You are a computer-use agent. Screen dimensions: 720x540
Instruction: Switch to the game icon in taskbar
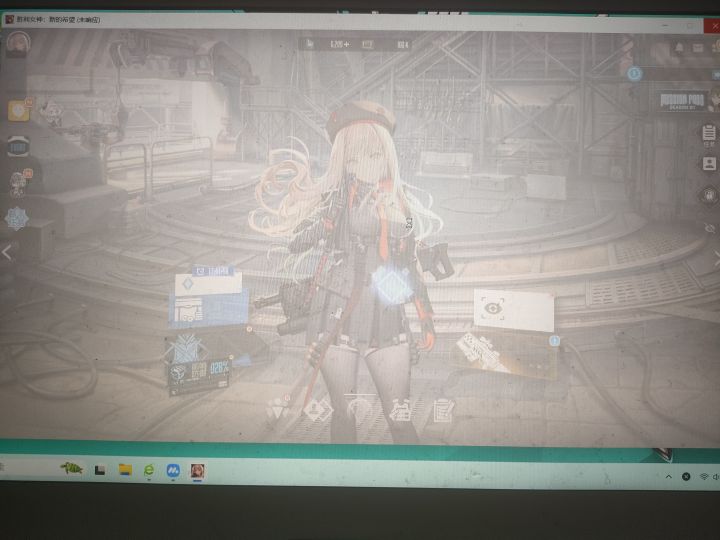(x=197, y=471)
